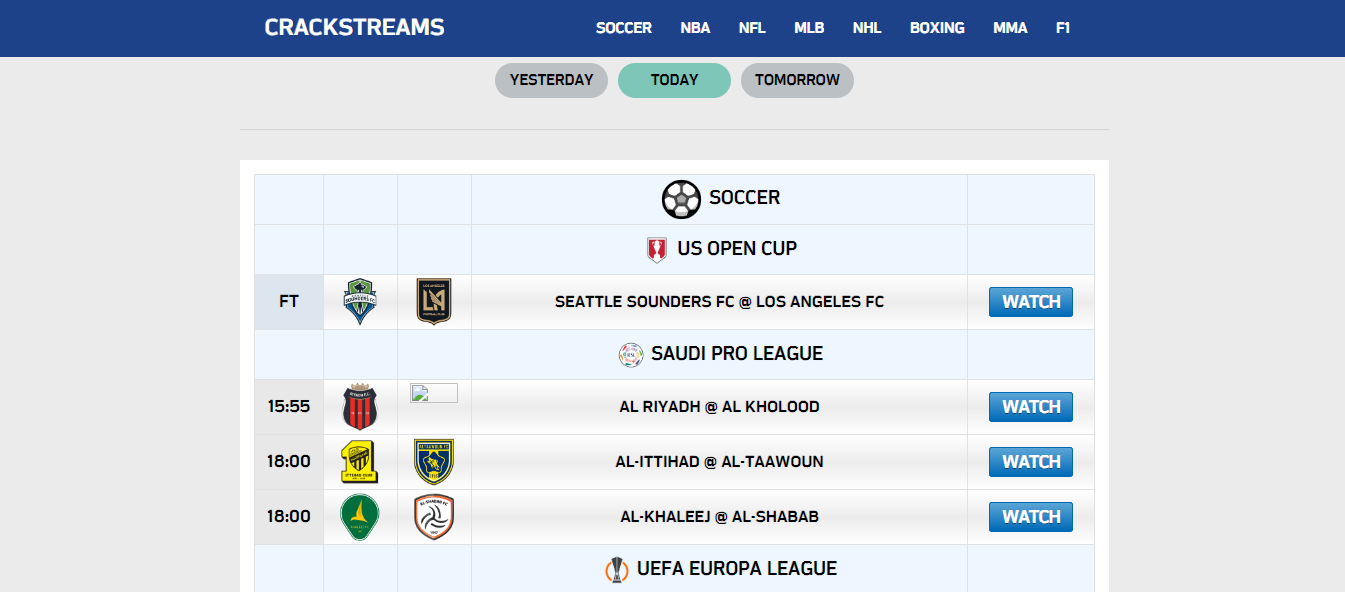Image resolution: width=1345 pixels, height=592 pixels.
Task: Click the US Open Cup logo
Action: (x=657, y=249)
